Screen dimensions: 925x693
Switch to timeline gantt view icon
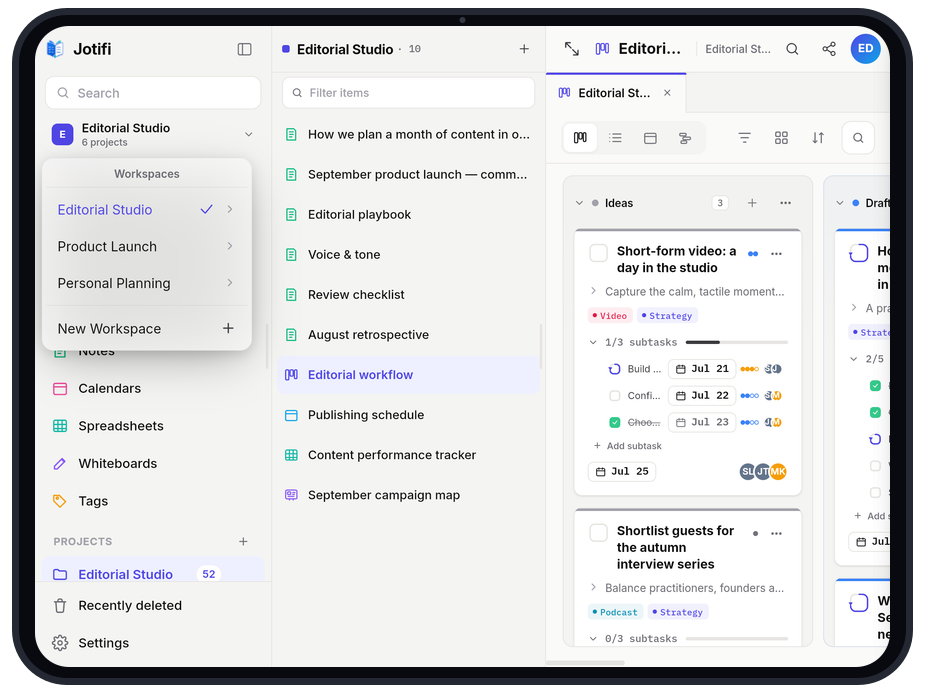click(x=685, y=138)
